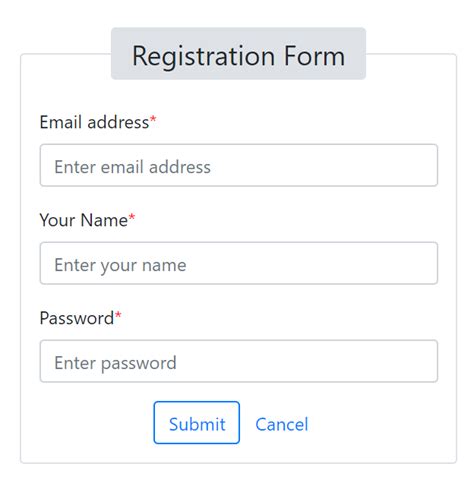Click the Password label text
The height and width of the screenshot is (486, 474).
coord(77,318)
